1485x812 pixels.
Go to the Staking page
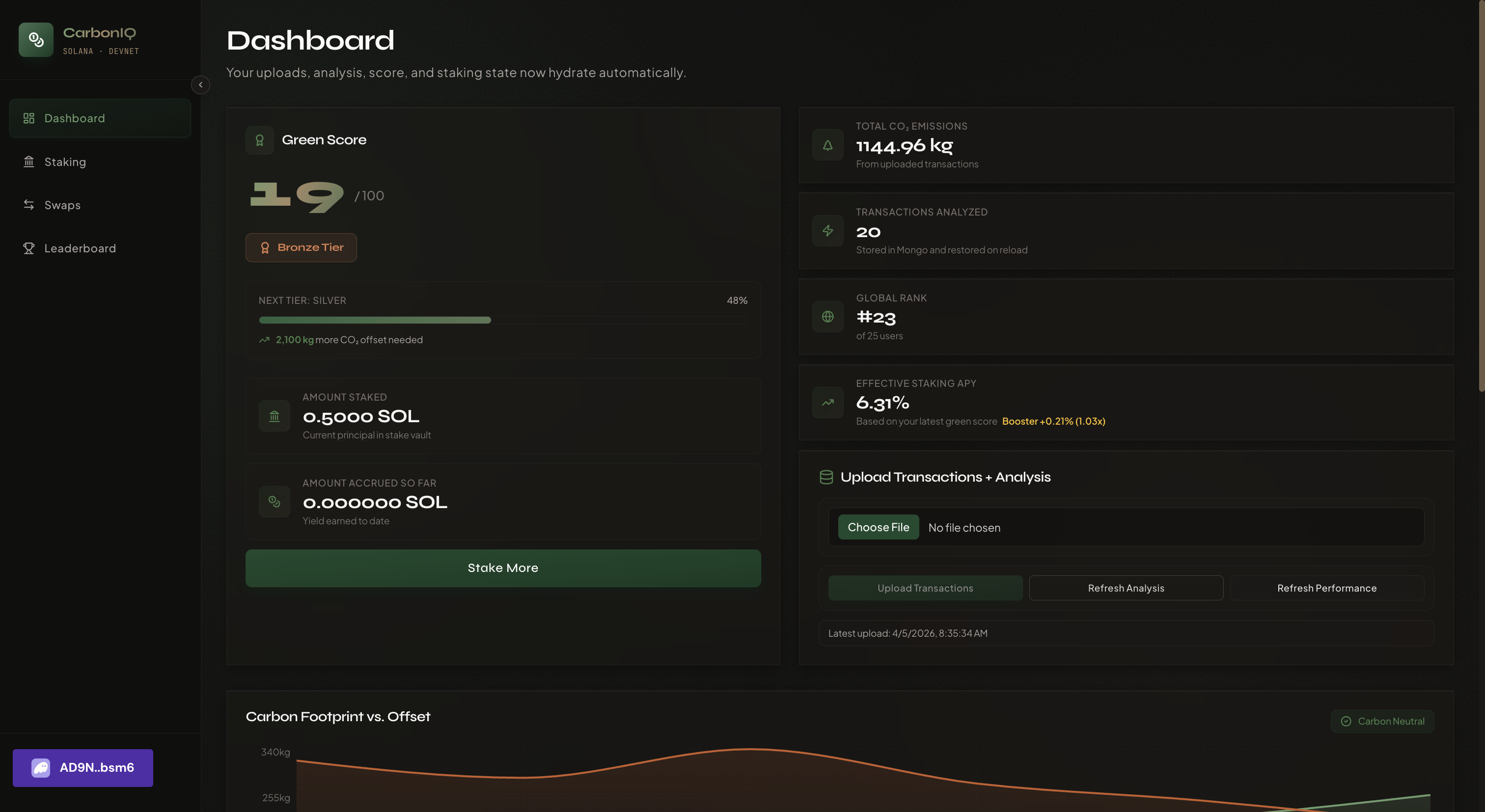[x=64, y=162]
